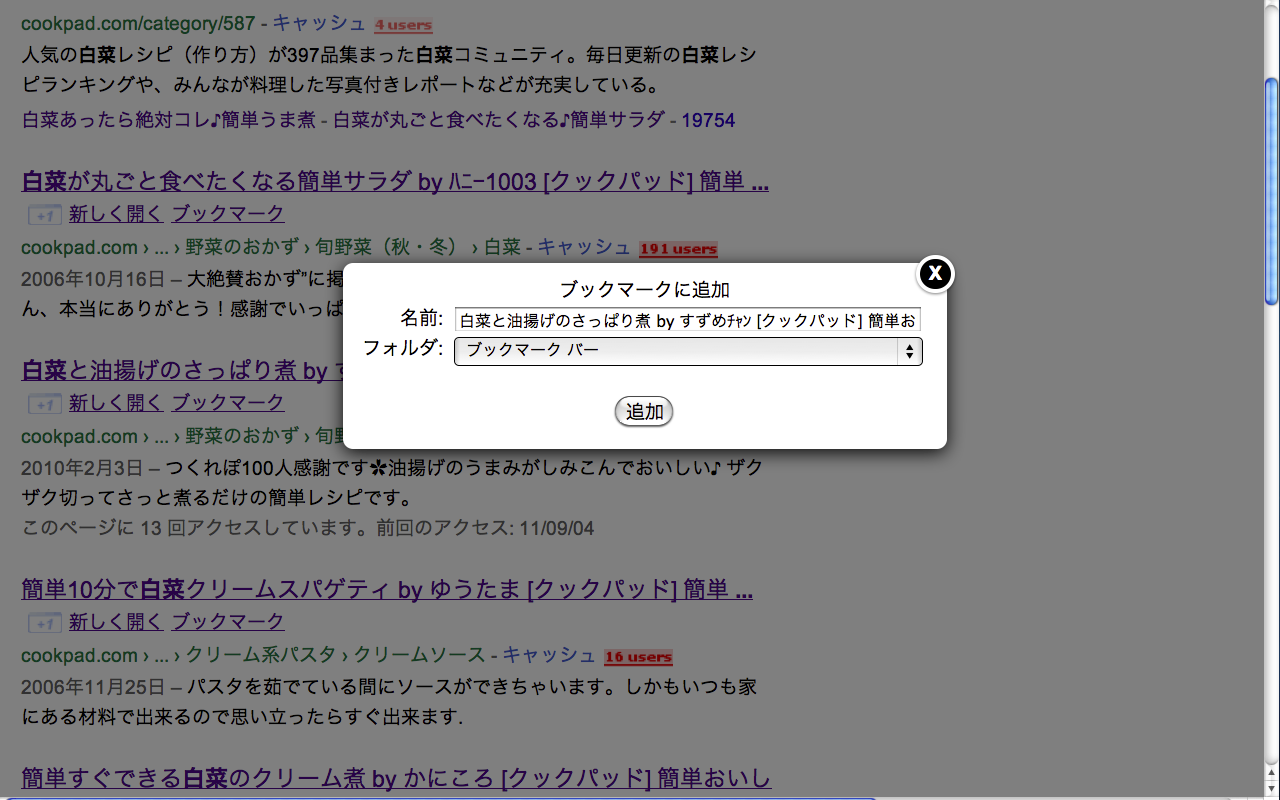Open the 4 users badge link
This screenshot has height=800, width=1280.
click(x=404, y=24)
